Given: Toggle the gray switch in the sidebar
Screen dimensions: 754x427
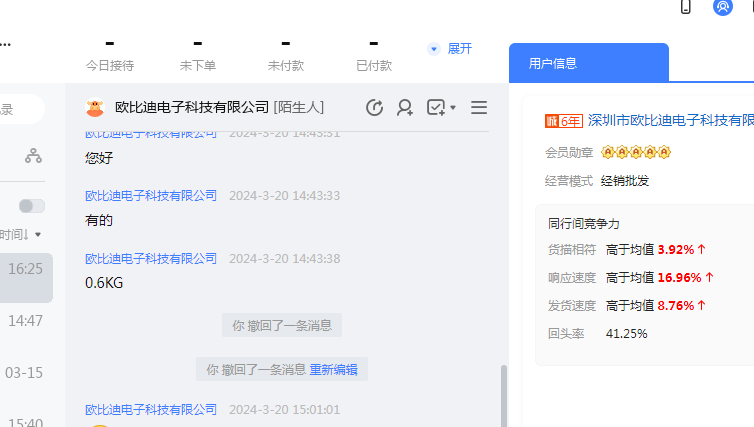Looking at the screenshot, I should 32,206.
